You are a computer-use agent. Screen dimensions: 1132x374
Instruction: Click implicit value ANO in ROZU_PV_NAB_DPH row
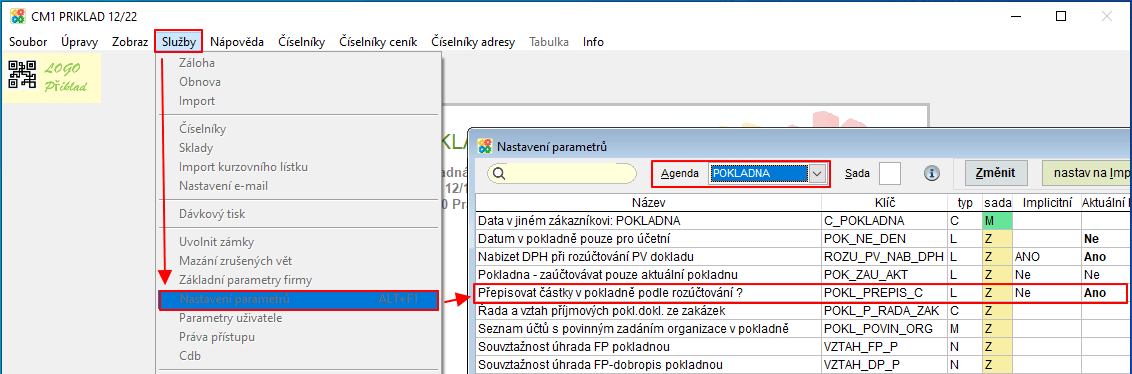[1046, 256]
